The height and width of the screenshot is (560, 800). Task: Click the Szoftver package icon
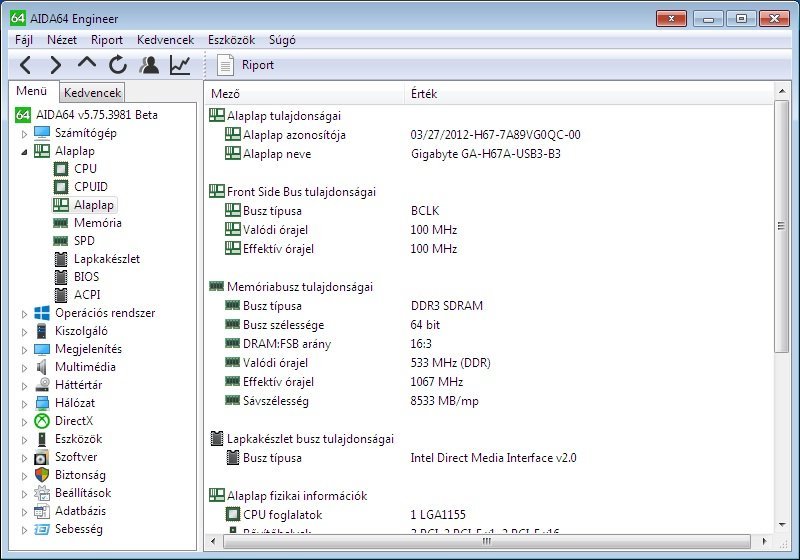tap(42, 457)
